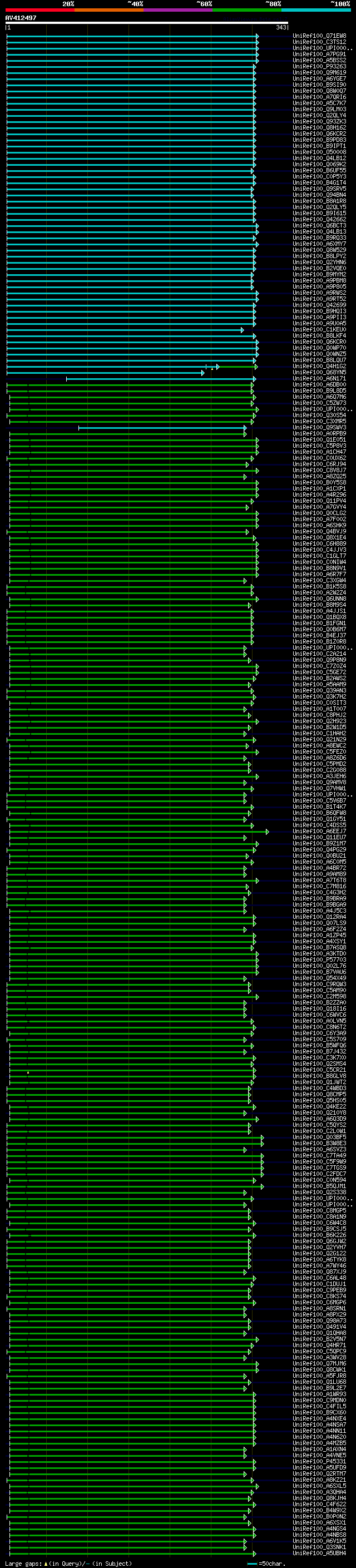Viewport: 356px width, 1568px height.
Task: Select hit label UniRef100_C6MGP6
Action: coord(319,1303)
